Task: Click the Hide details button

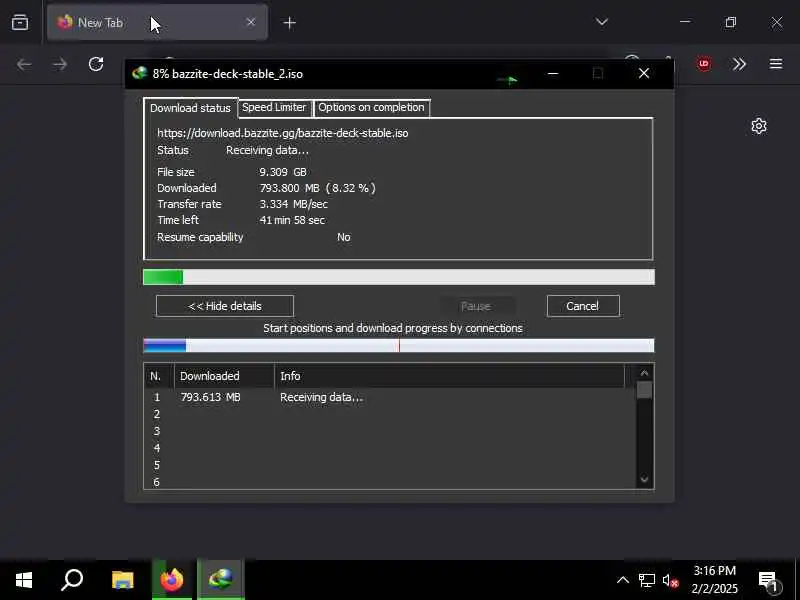Action: click(x=224, y=306)
